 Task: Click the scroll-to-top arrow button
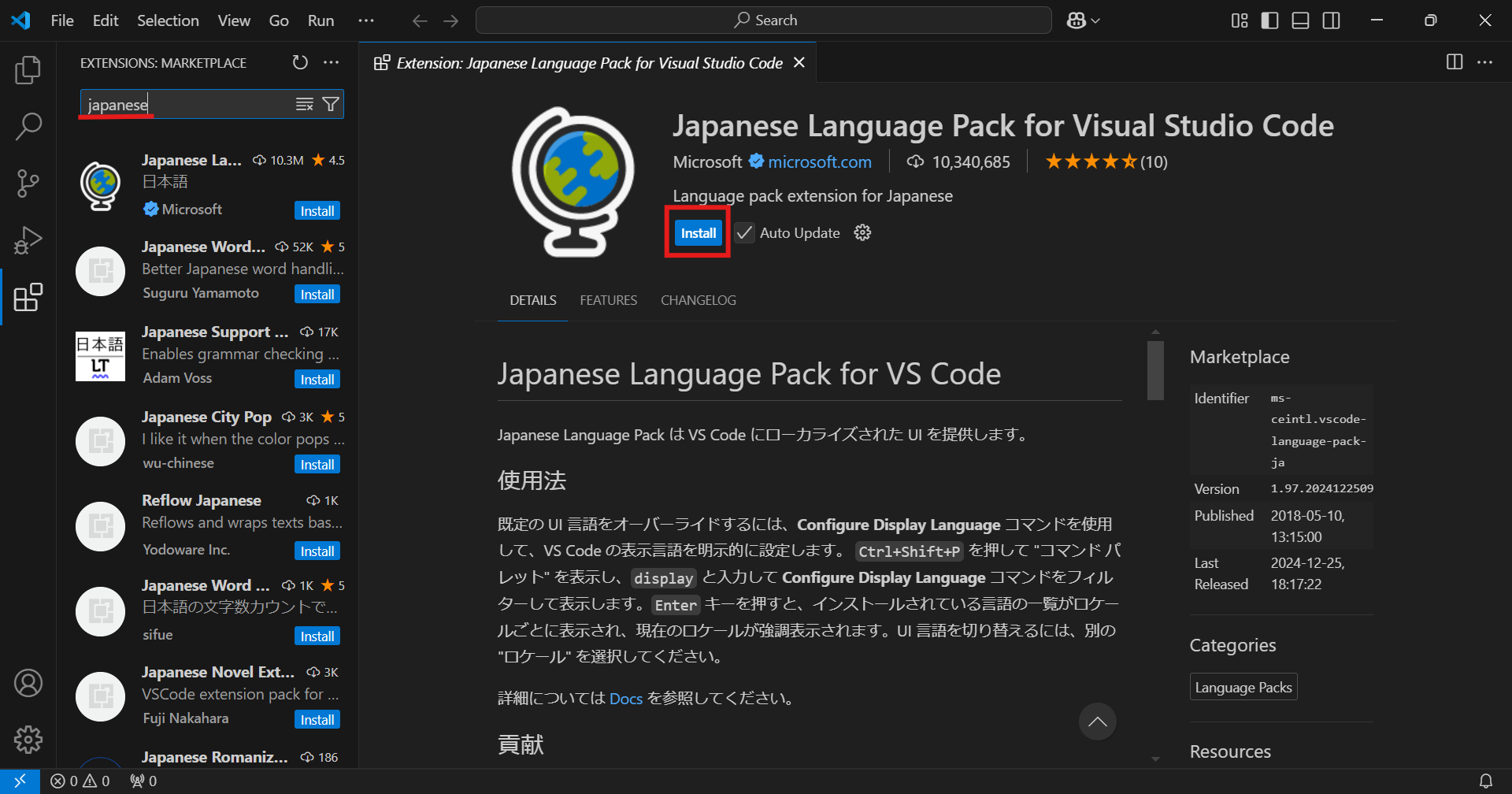1098,722
